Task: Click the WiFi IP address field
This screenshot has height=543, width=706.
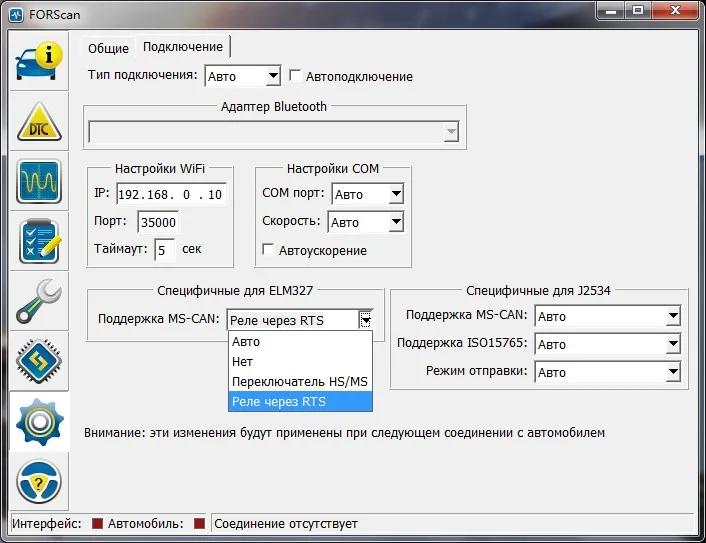Action: [171, 194]
